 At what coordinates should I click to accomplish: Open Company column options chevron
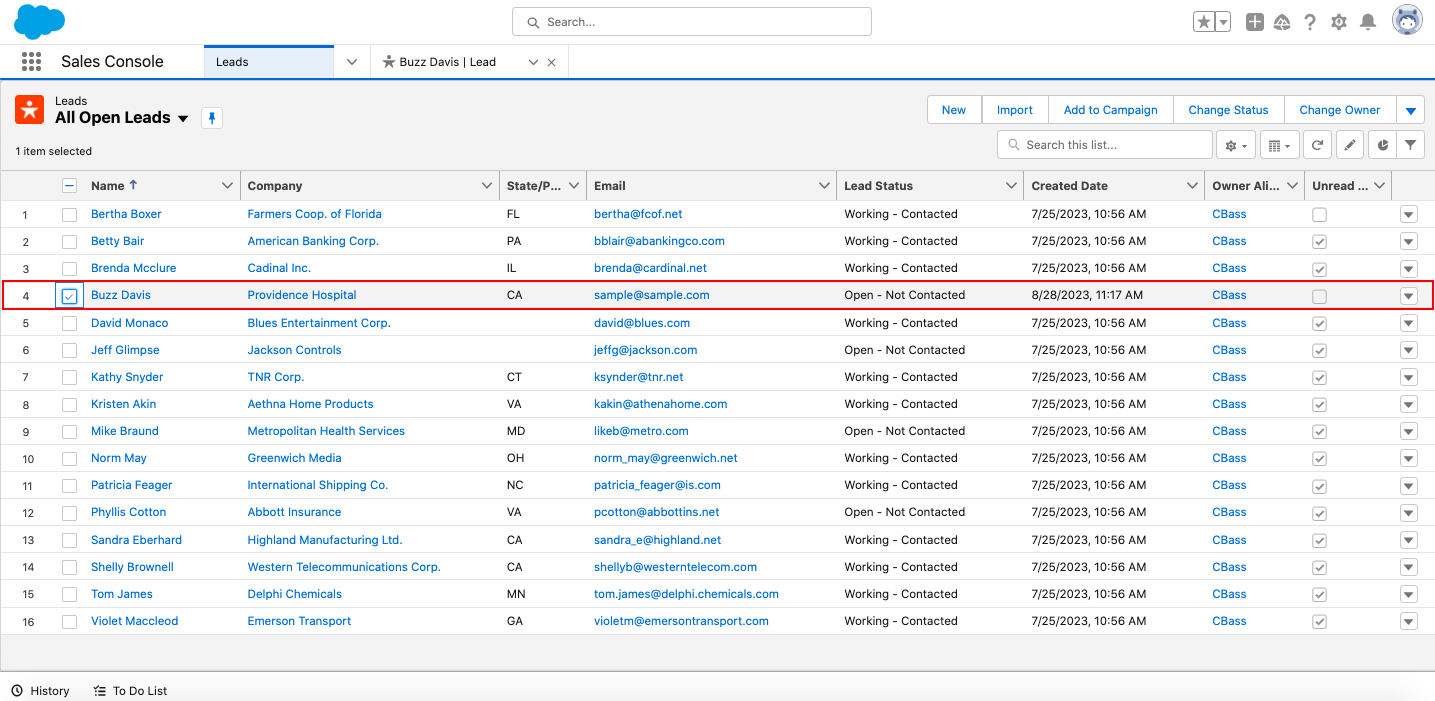(487, 186)
